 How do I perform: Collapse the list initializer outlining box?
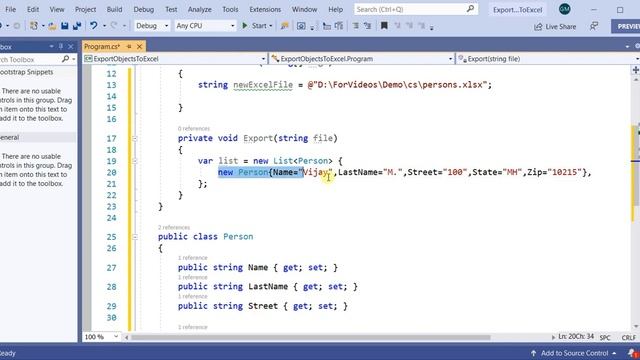tap(135, 161)
